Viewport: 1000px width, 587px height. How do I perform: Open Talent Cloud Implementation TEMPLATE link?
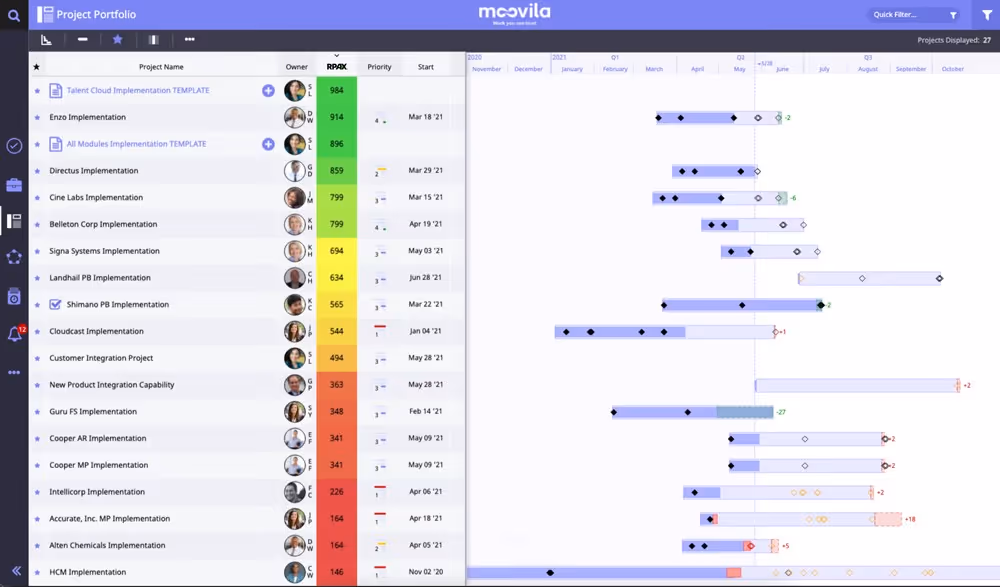pyautogui.click(x=138, y=91)
